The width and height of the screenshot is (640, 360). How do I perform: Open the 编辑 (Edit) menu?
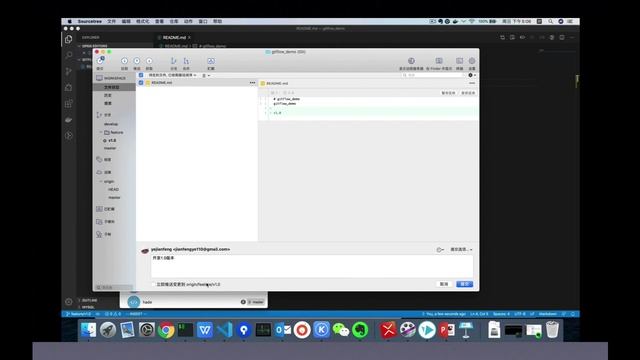click(x=126, y=21)
